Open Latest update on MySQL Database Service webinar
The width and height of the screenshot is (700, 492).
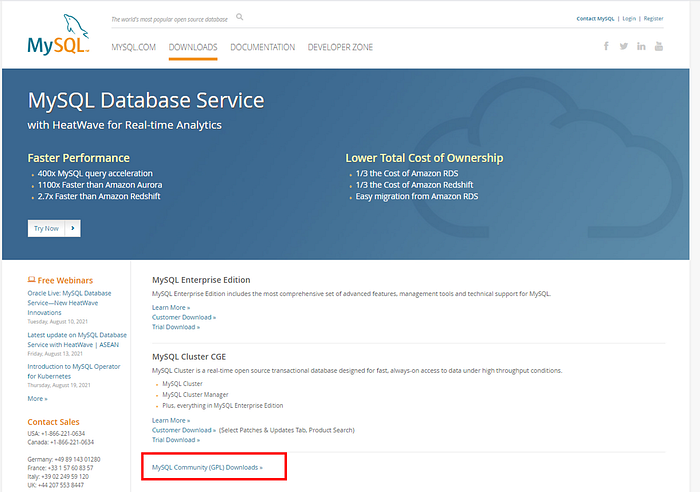(77, 340)
